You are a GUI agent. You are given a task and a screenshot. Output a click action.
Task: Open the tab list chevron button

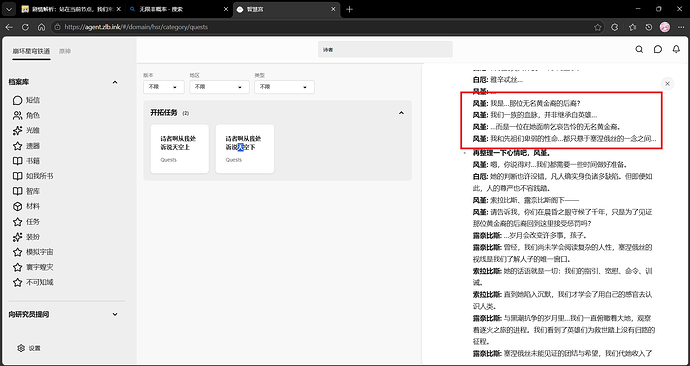point(9,9)
